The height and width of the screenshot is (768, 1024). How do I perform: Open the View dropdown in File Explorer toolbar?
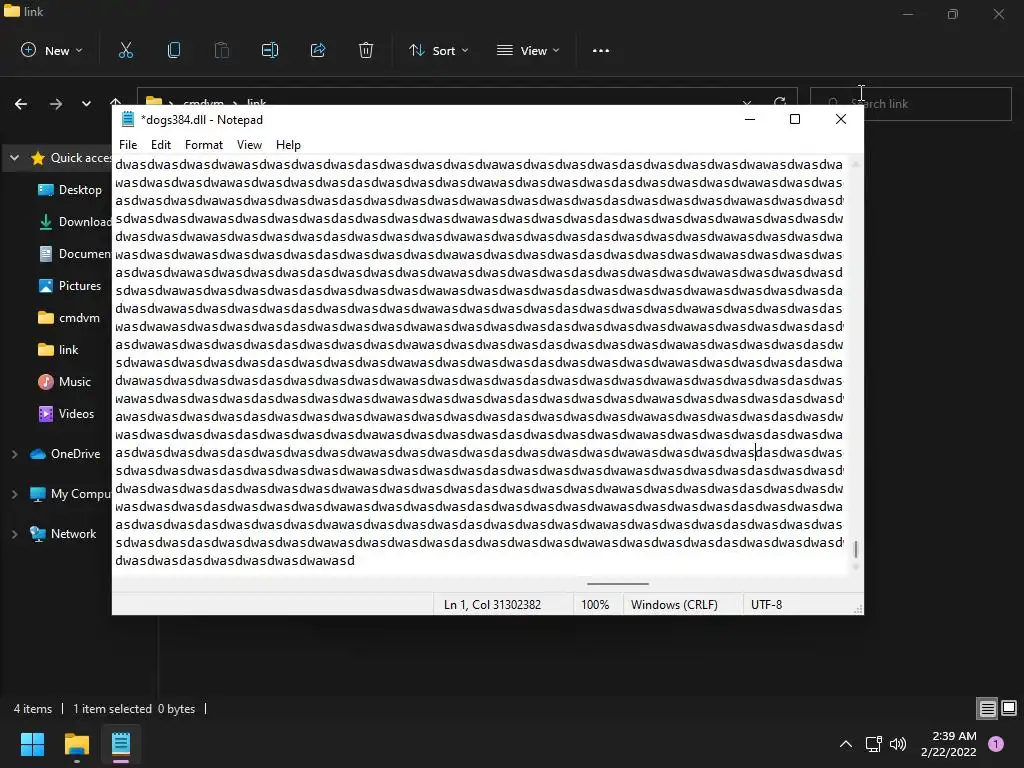tap(528, 50)
